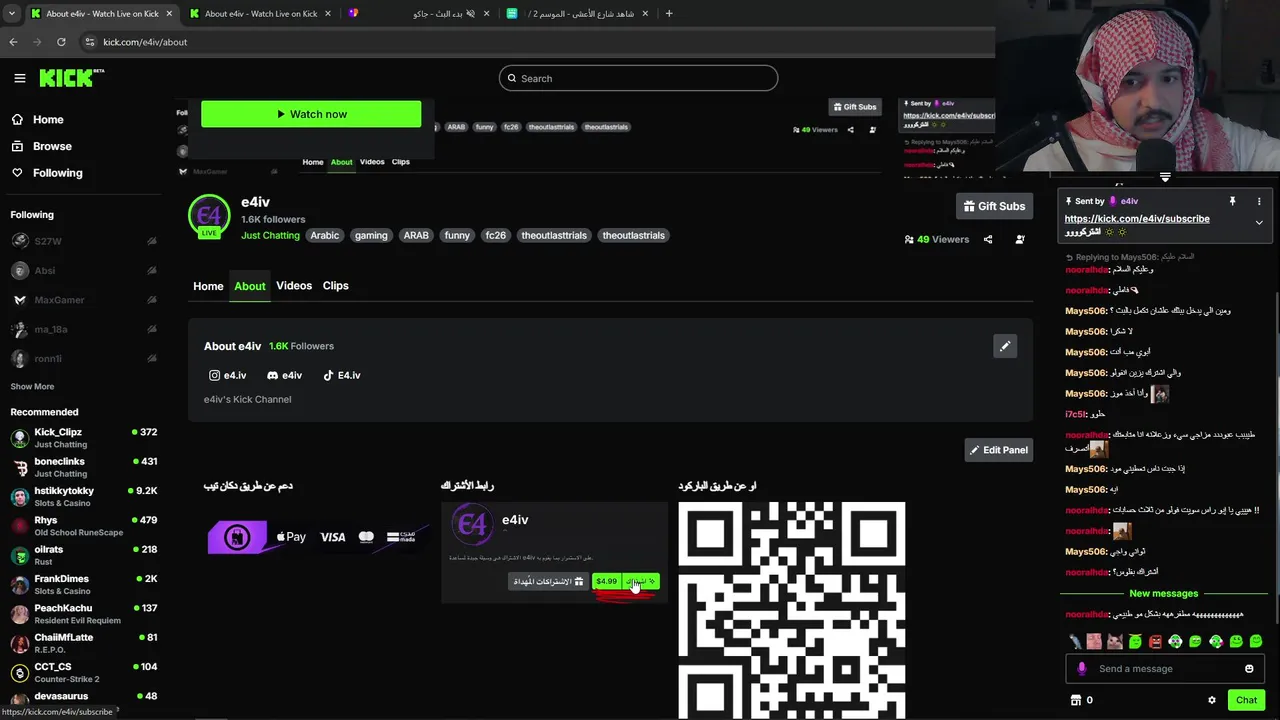This screenshot has height=720, width=1280.
Task: Click the gifted subscriptions button in panel
Action: (549, 581)
